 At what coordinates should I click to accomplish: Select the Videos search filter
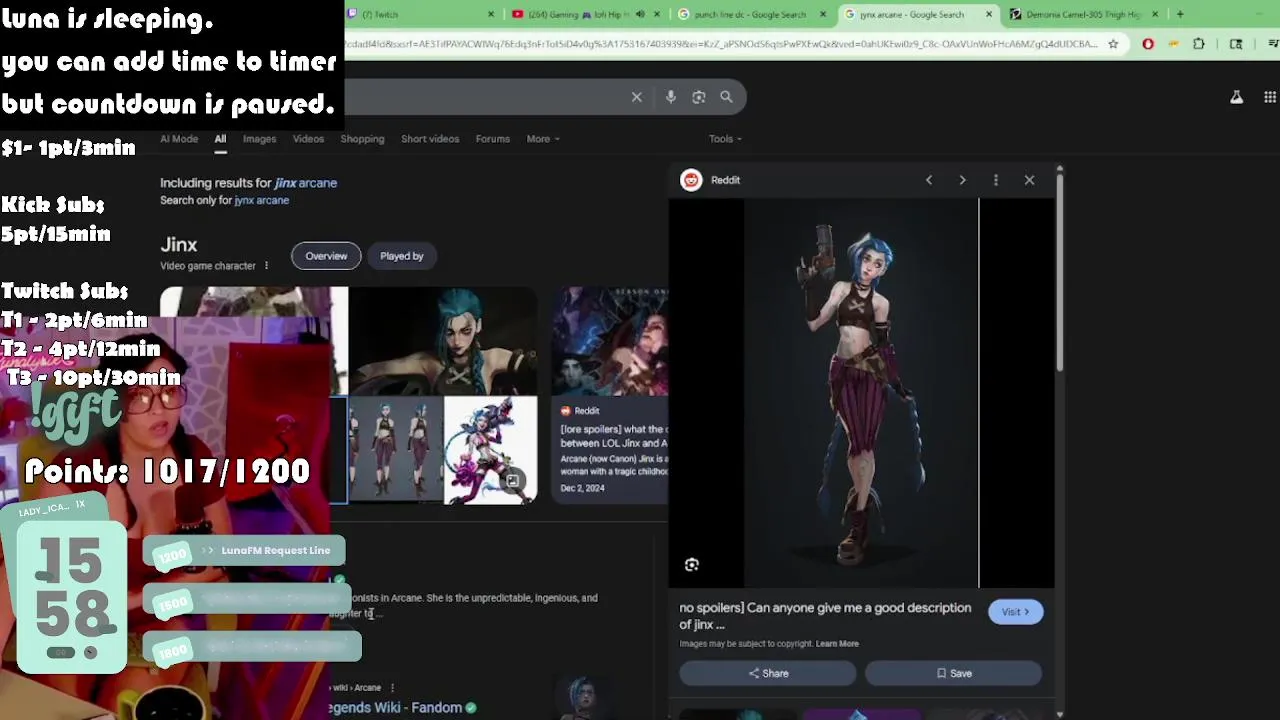[308, 139]
